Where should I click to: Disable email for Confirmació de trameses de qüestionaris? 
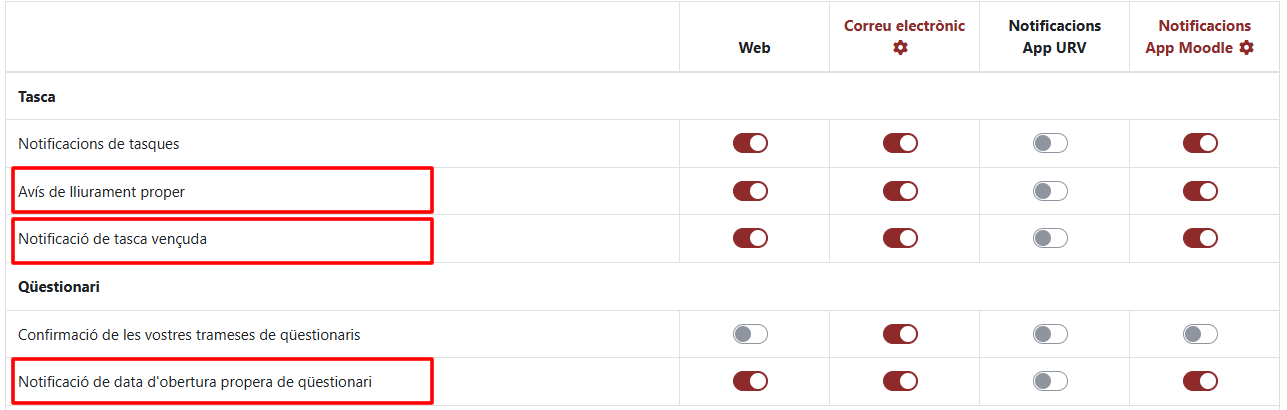(900, 334)
